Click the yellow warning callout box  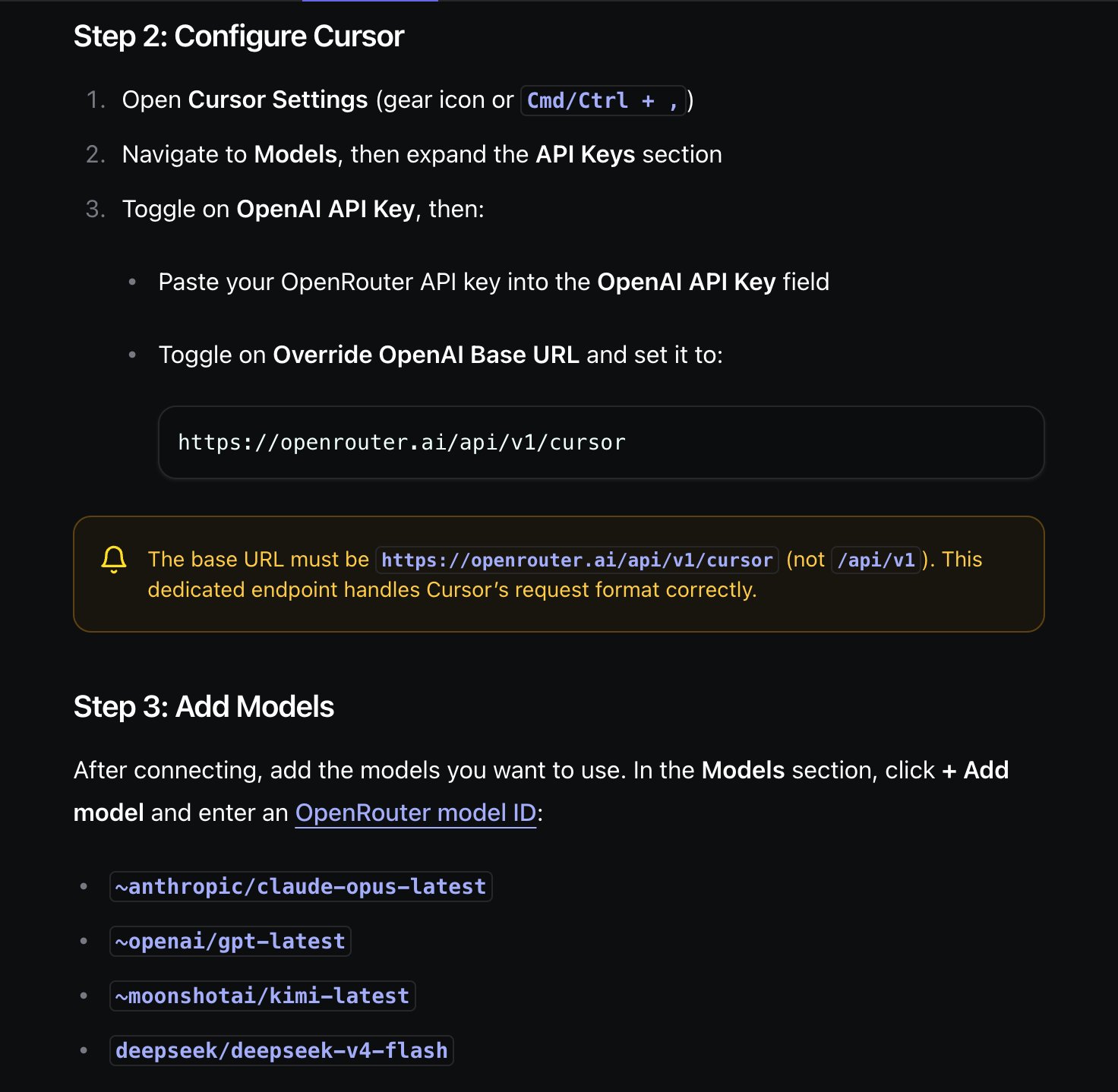(x=559, y=574)
